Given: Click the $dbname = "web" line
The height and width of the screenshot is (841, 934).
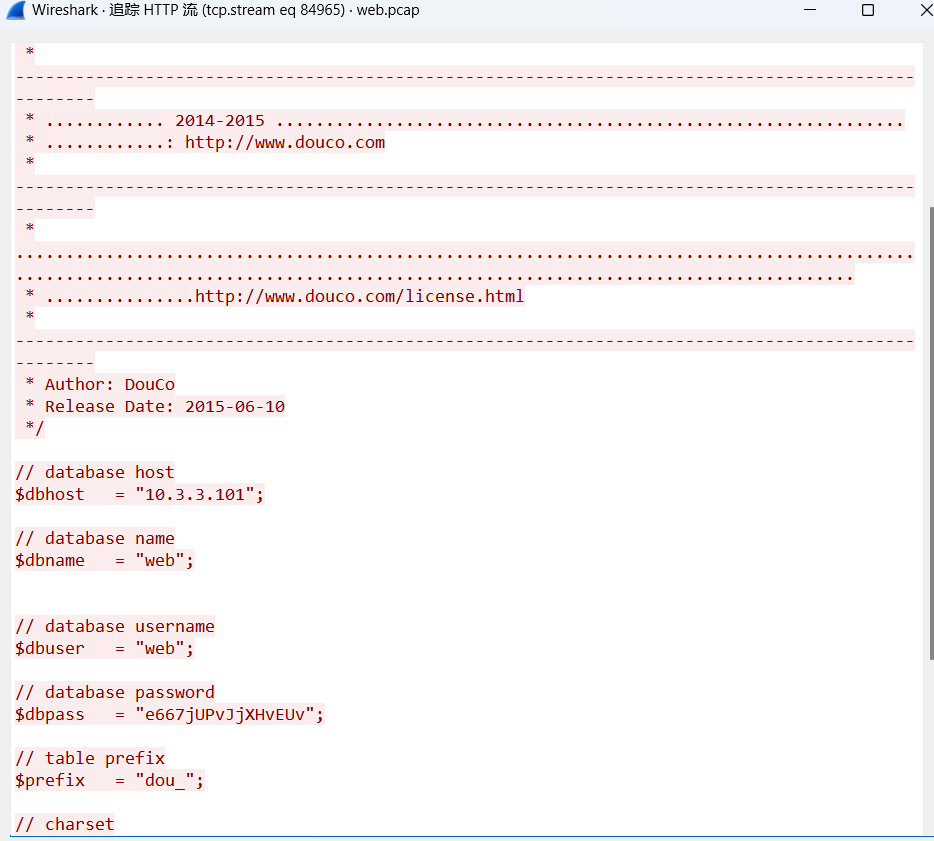Looking at the screenshot, I should [104, 560].
